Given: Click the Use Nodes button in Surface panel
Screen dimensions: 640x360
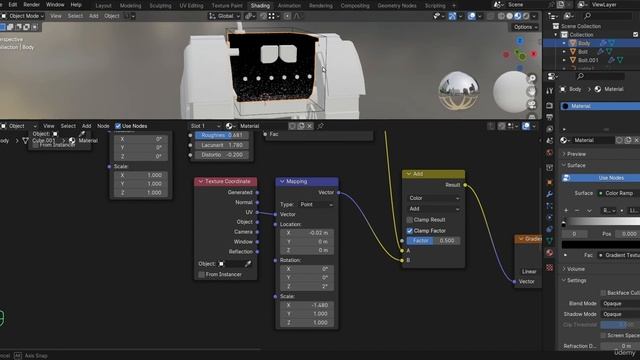Looking at the screenshot, I should (600, 178).
